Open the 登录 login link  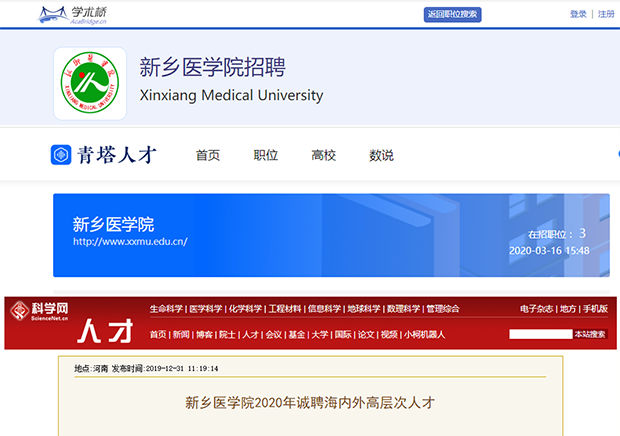578,14
